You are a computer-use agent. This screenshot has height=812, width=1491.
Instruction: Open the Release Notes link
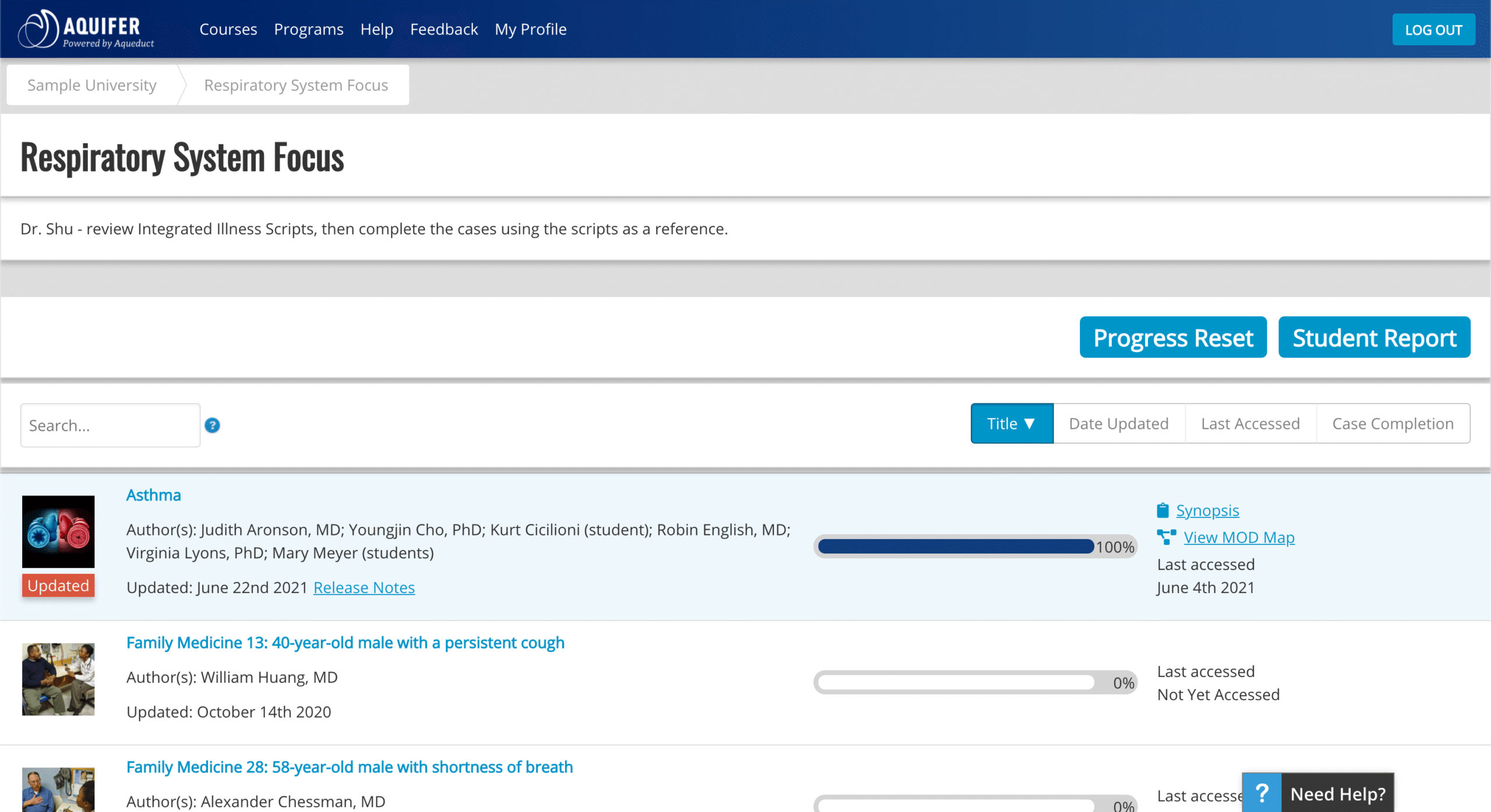click(x=364, y=587)
